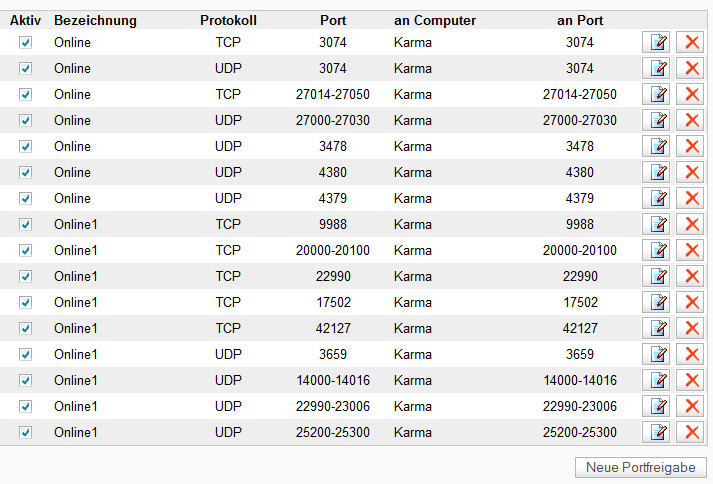Viewport: 713px width, 484px height.
Task: Toggle Aktiv checkbox for UDP 22990-23006
Action: pyautogui.click(x=26, y=406)
